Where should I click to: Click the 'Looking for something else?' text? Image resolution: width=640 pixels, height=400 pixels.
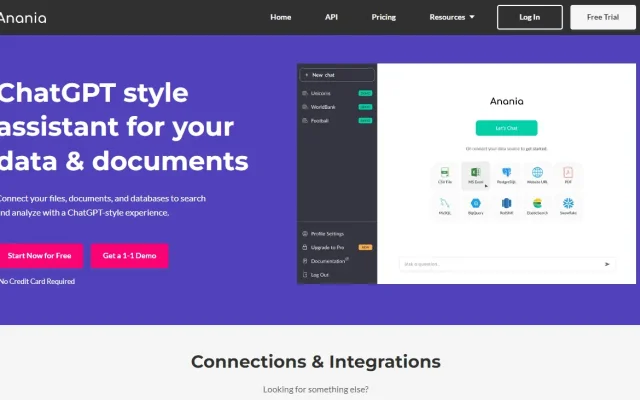pyautogui.click(x=316, y=389)
